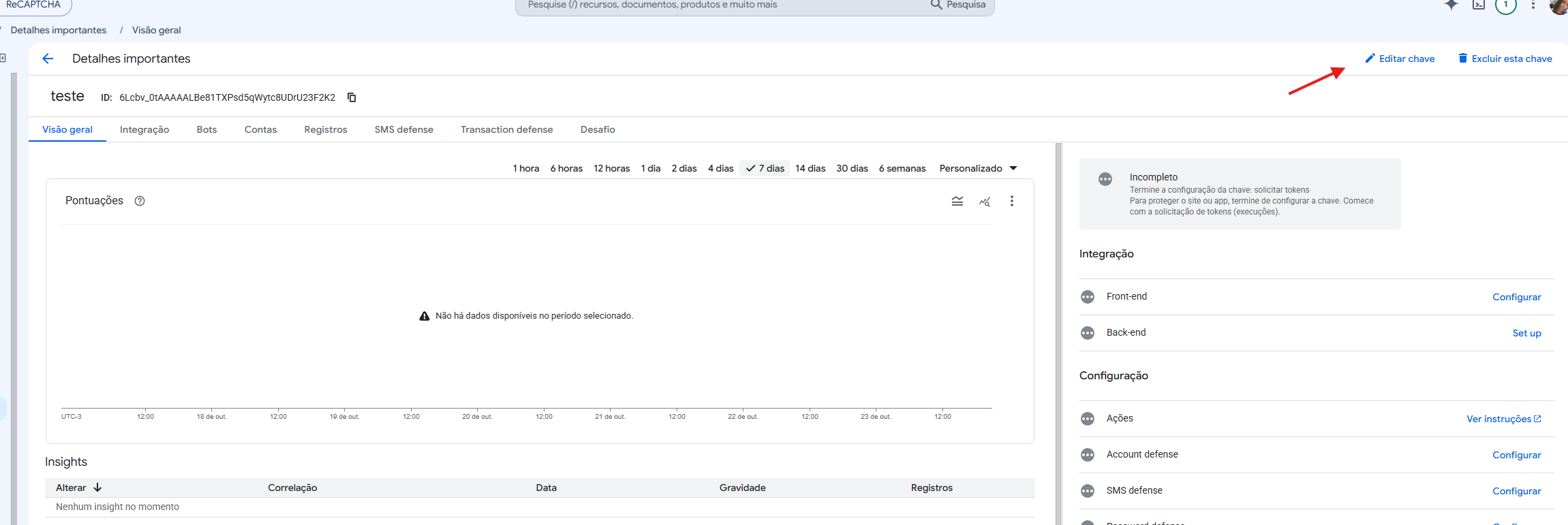Open the SMS defense tab

[404, 129]
